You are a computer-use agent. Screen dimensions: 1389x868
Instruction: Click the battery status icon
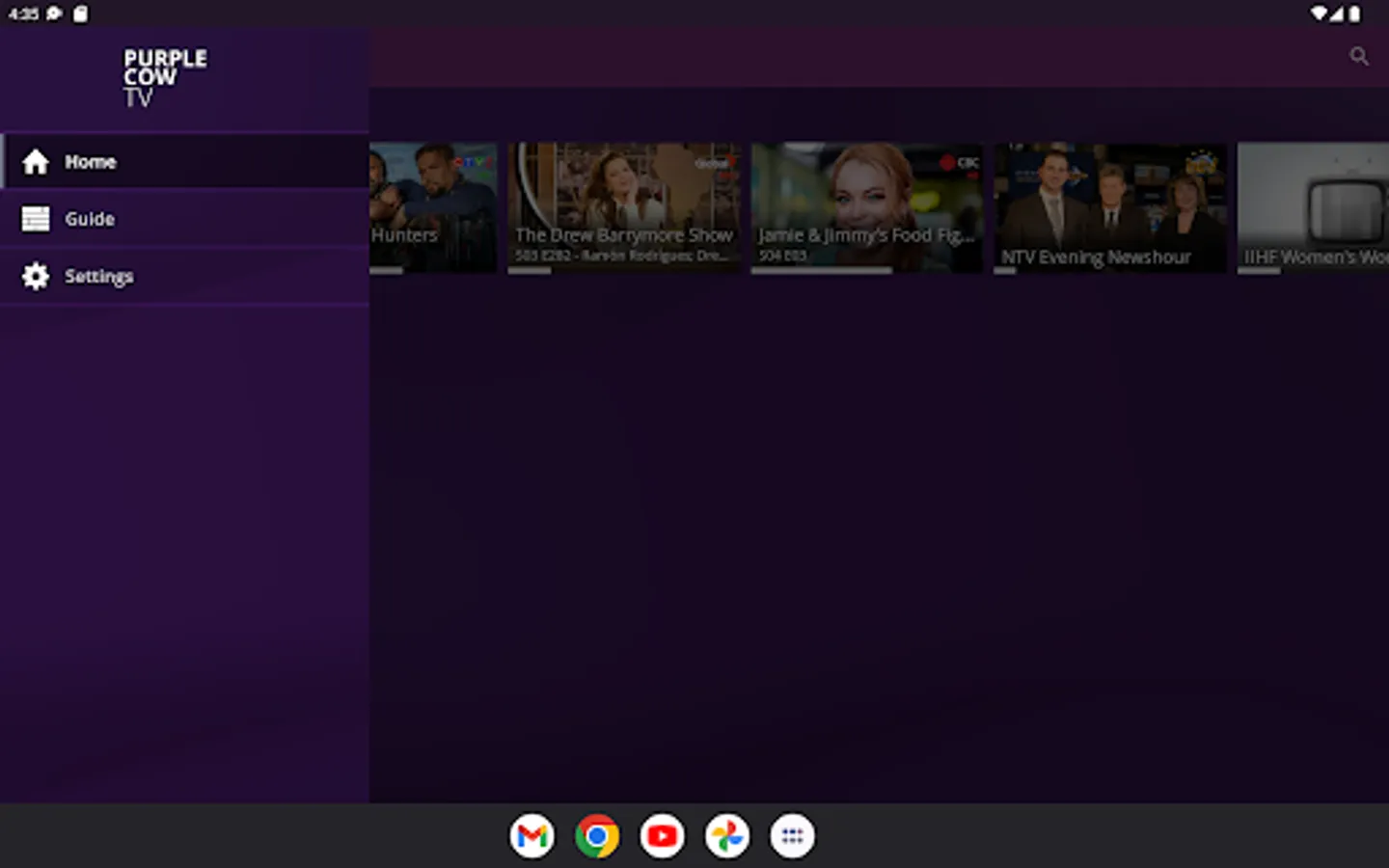tap(1354, 14)
